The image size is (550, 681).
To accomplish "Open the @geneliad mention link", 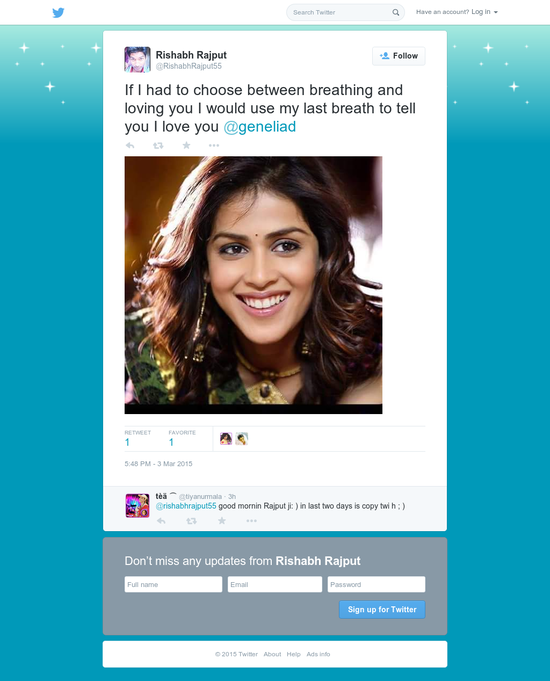I will [259, 127].
